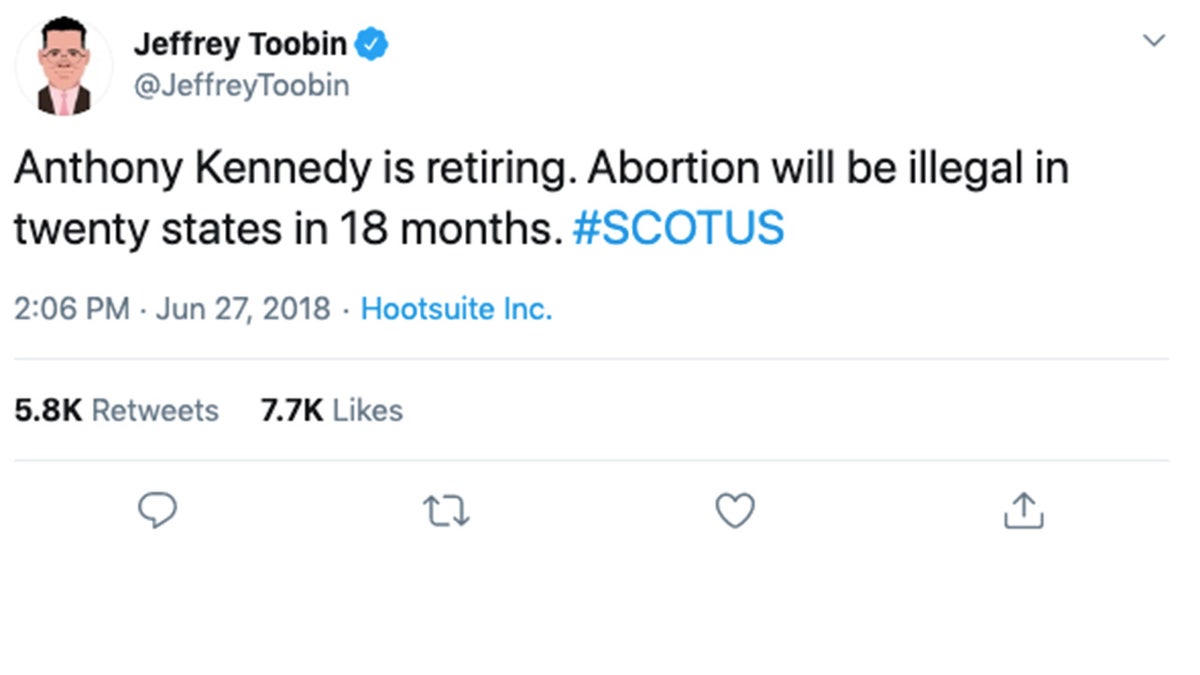
Task: Open the share tweet upload icon
Action: pos(1022,511)
